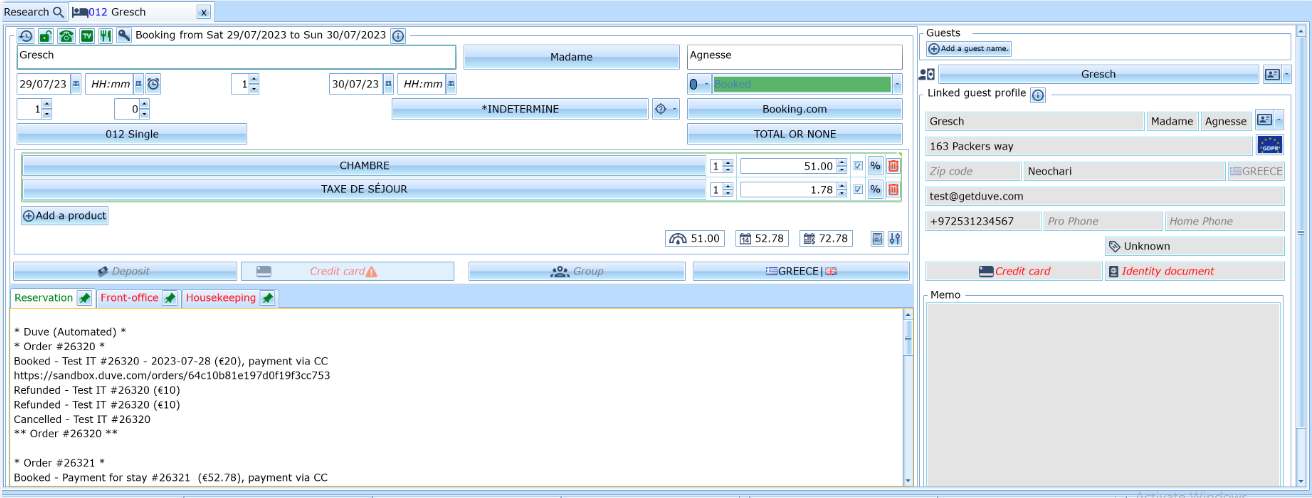The image size is (1312, 498).
Task: Click the 51.00 rate gauge total
Action: (x=695, y=238)
